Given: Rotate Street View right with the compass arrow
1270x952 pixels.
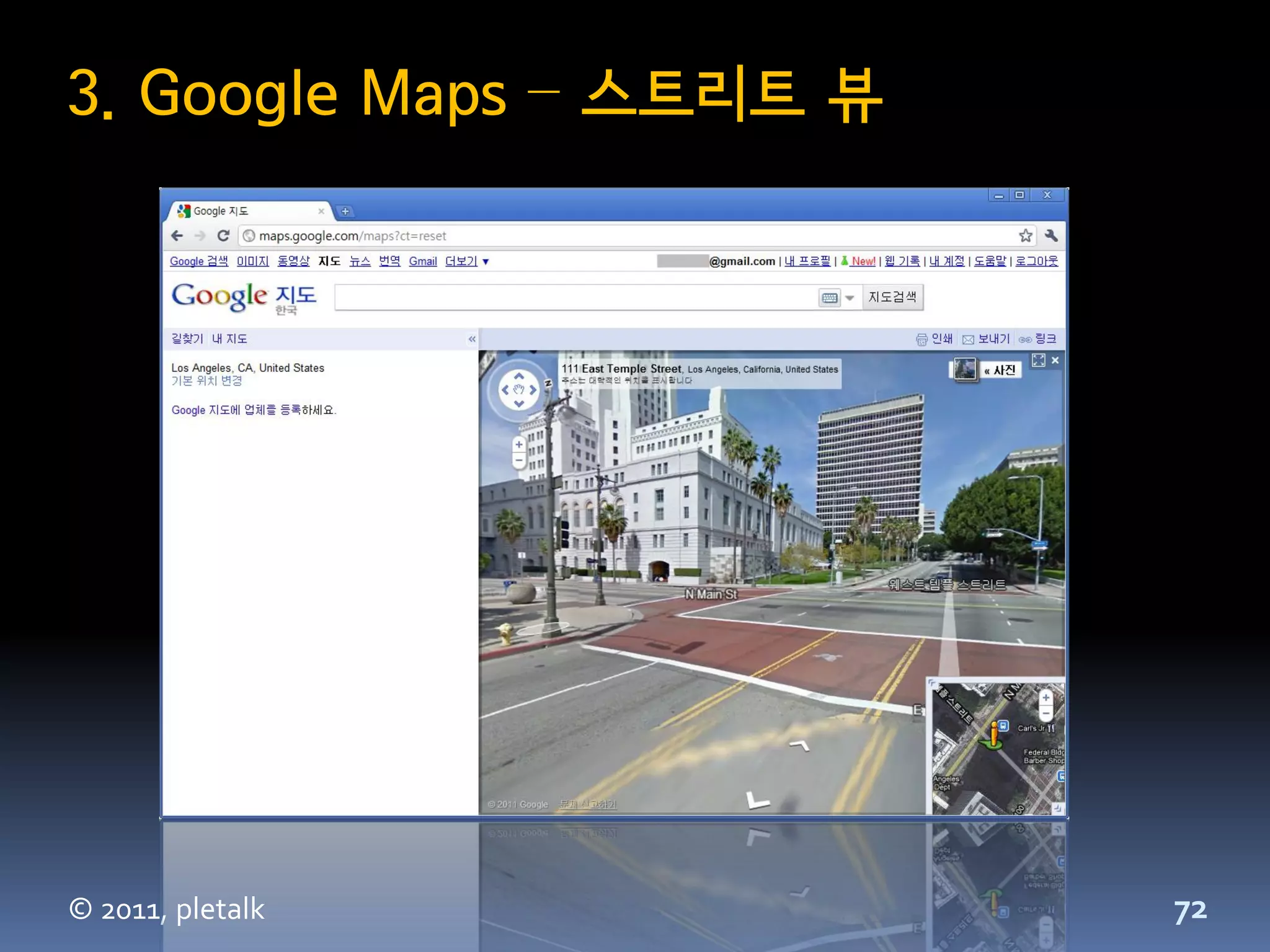Looking at the screenshot, I should pos(533,390).
